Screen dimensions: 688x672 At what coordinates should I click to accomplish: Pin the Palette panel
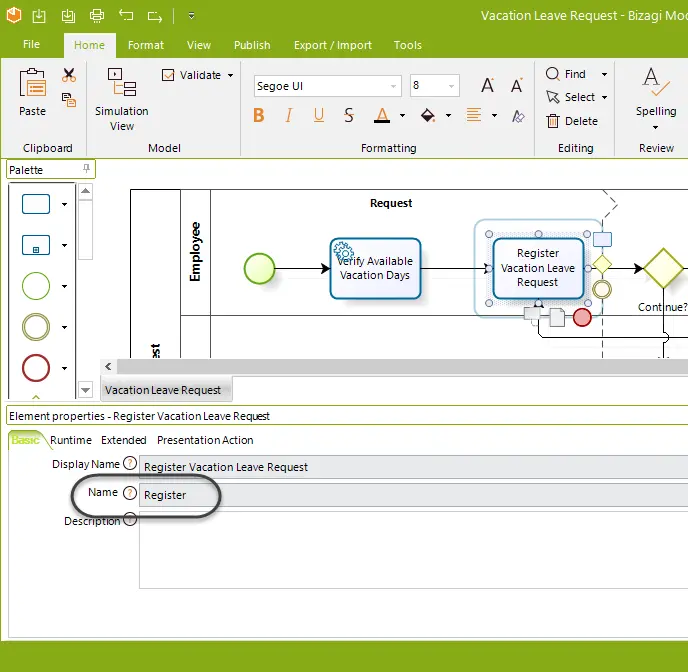tap(86, 168)
